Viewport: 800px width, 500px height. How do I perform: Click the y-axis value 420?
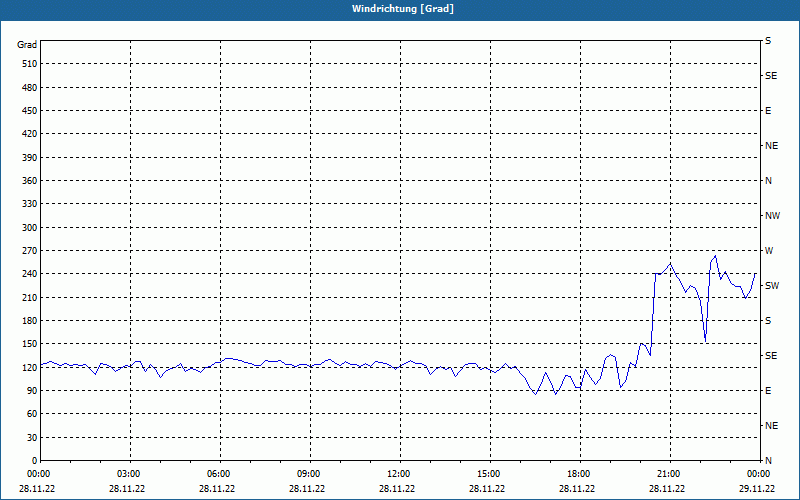point(30,134)
